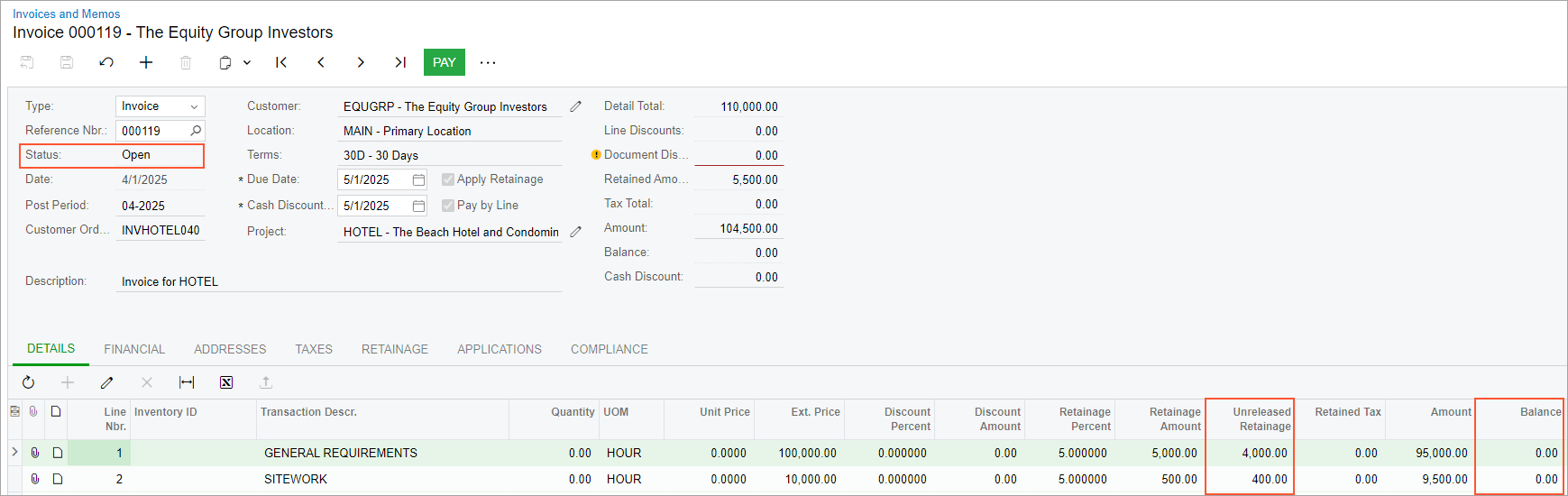Screen dimensions: 1568x496
Task: Fit grid columns to width
Action: pyautogui.click(x=187, y=382)
